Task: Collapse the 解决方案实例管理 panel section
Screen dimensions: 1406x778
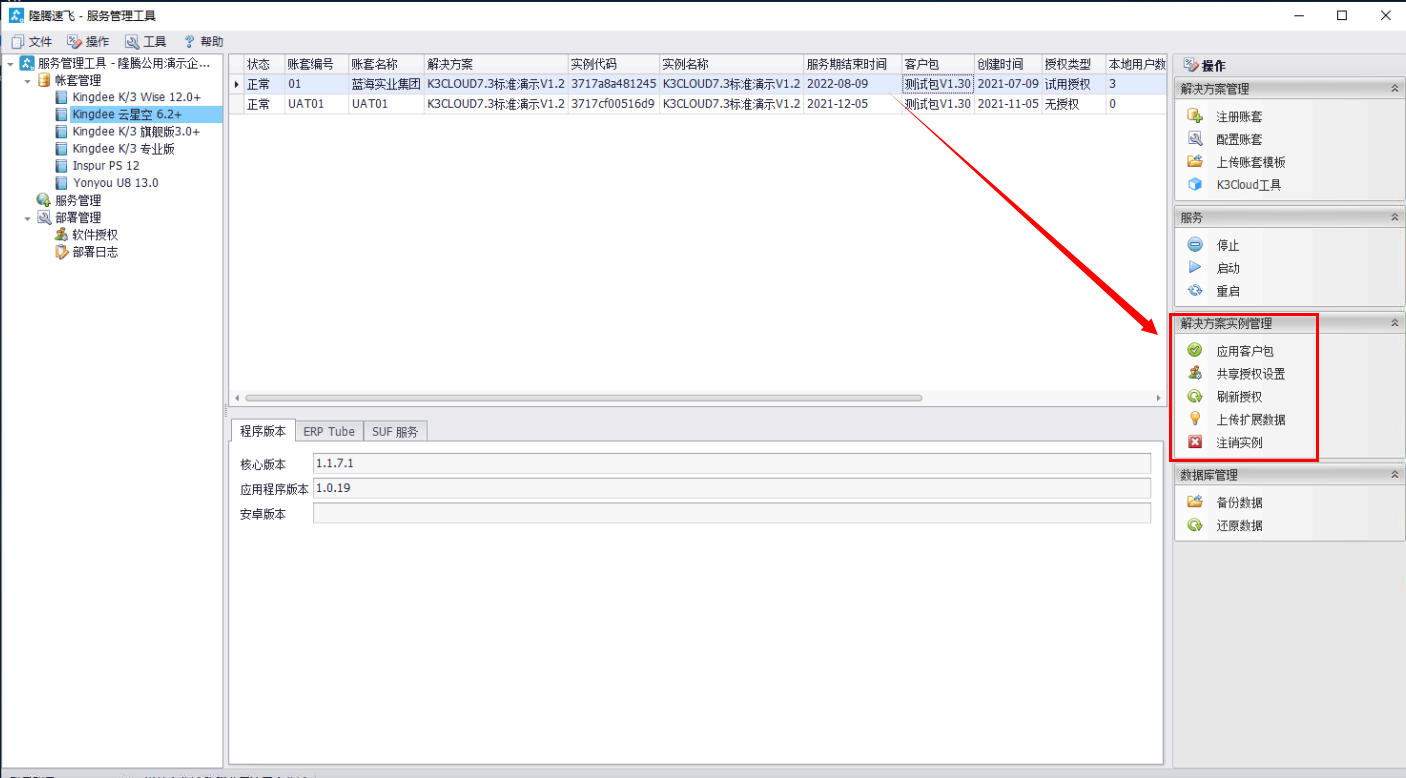Action: pyautogui.click(x=1394, y=323)
